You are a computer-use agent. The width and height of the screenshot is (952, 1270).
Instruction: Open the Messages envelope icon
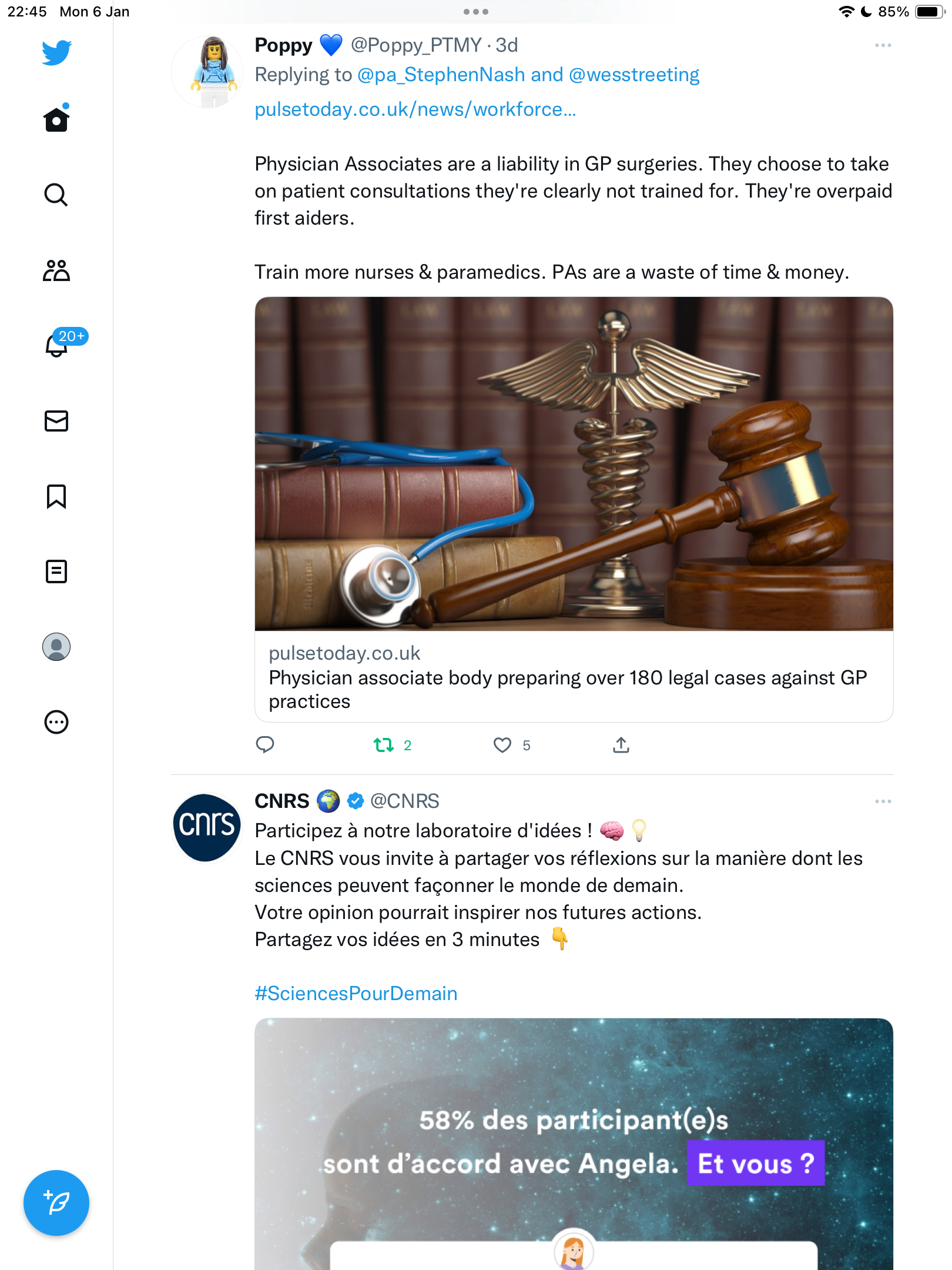[x=56, y=421]
